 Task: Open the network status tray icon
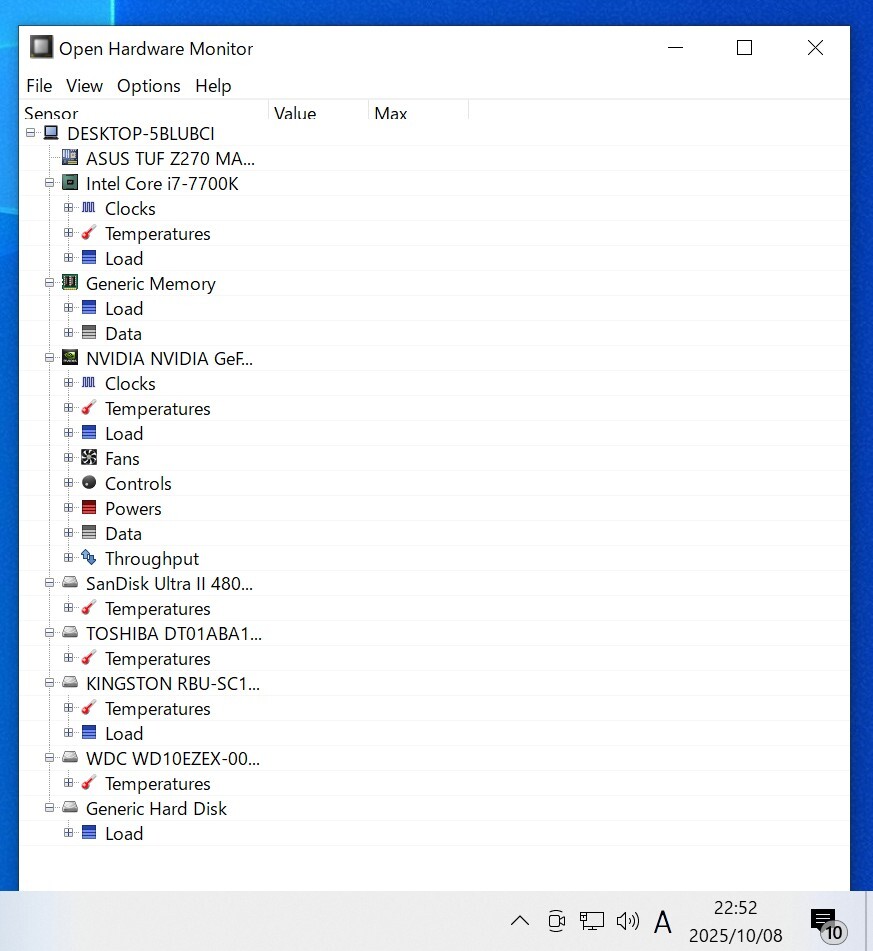[592, 921]
